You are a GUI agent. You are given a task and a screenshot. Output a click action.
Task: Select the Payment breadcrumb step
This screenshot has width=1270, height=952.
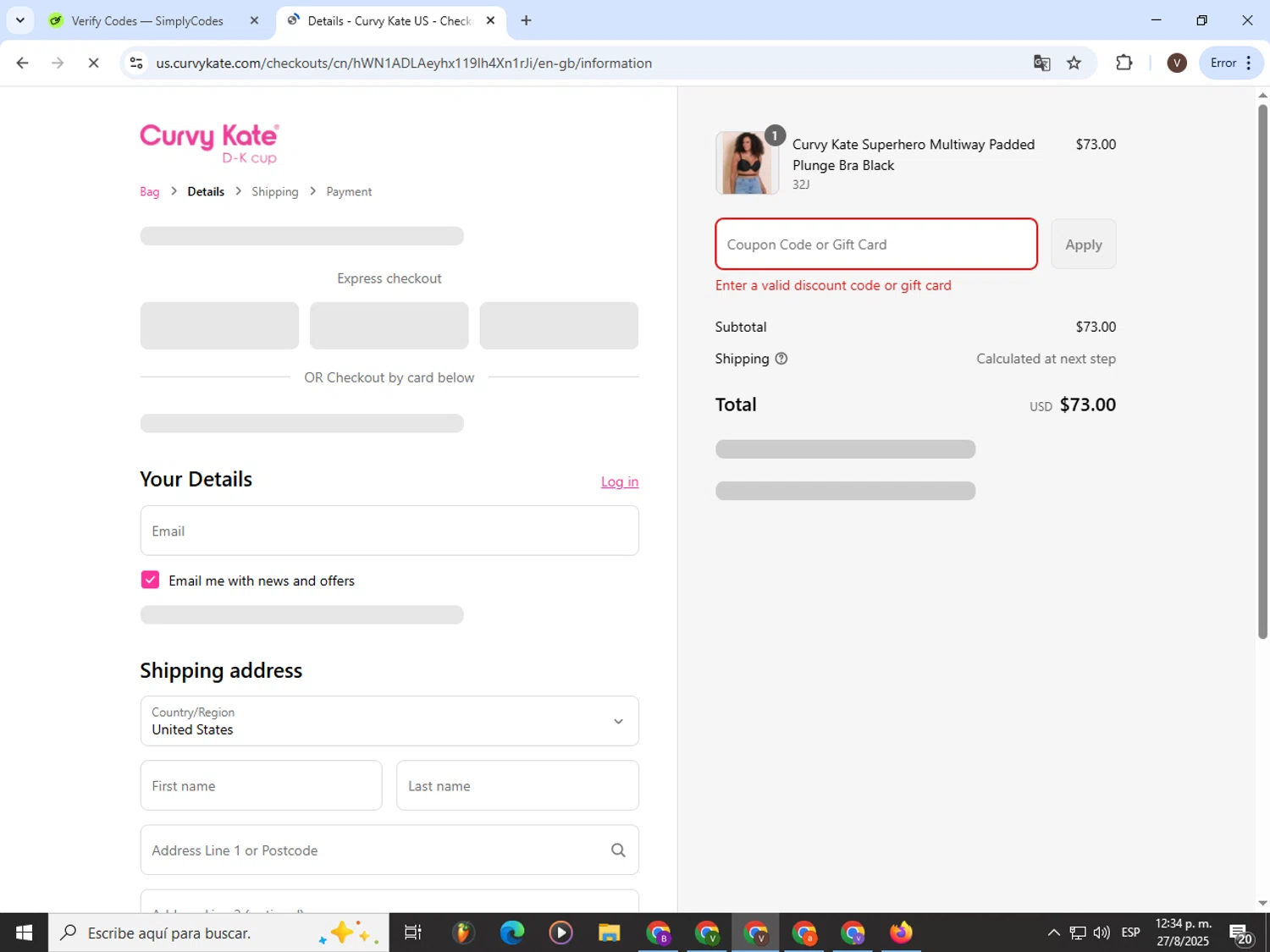(349, 192)
